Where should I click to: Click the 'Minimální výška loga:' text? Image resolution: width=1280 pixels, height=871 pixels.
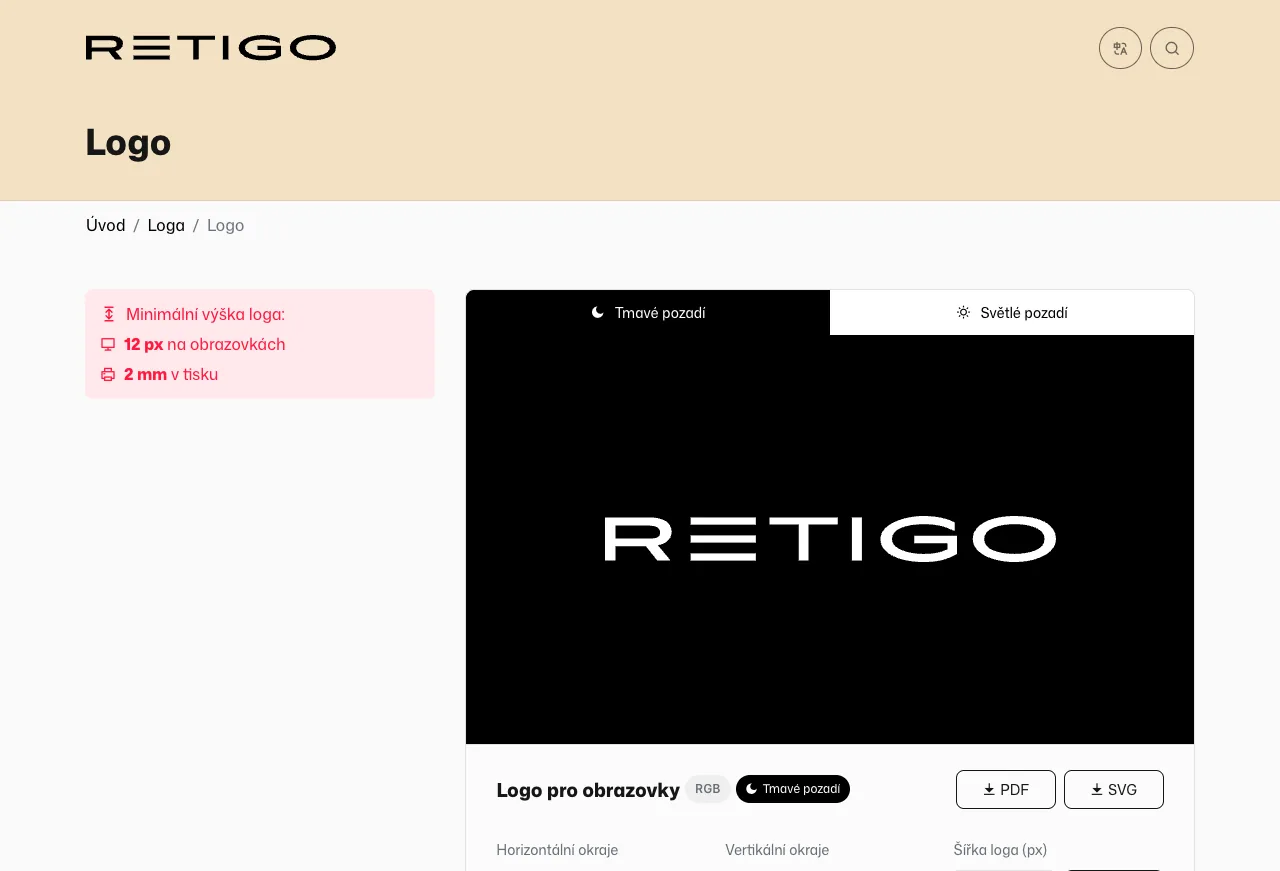pyautogui.click(x=205, y=314)
